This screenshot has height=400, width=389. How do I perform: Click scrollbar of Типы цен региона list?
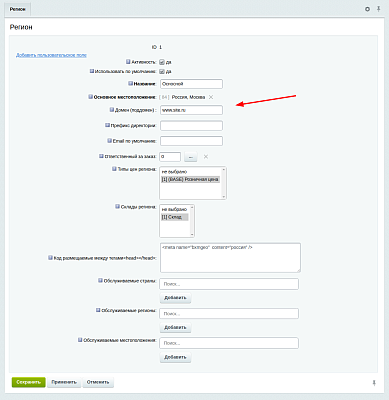tap(224, 183)
